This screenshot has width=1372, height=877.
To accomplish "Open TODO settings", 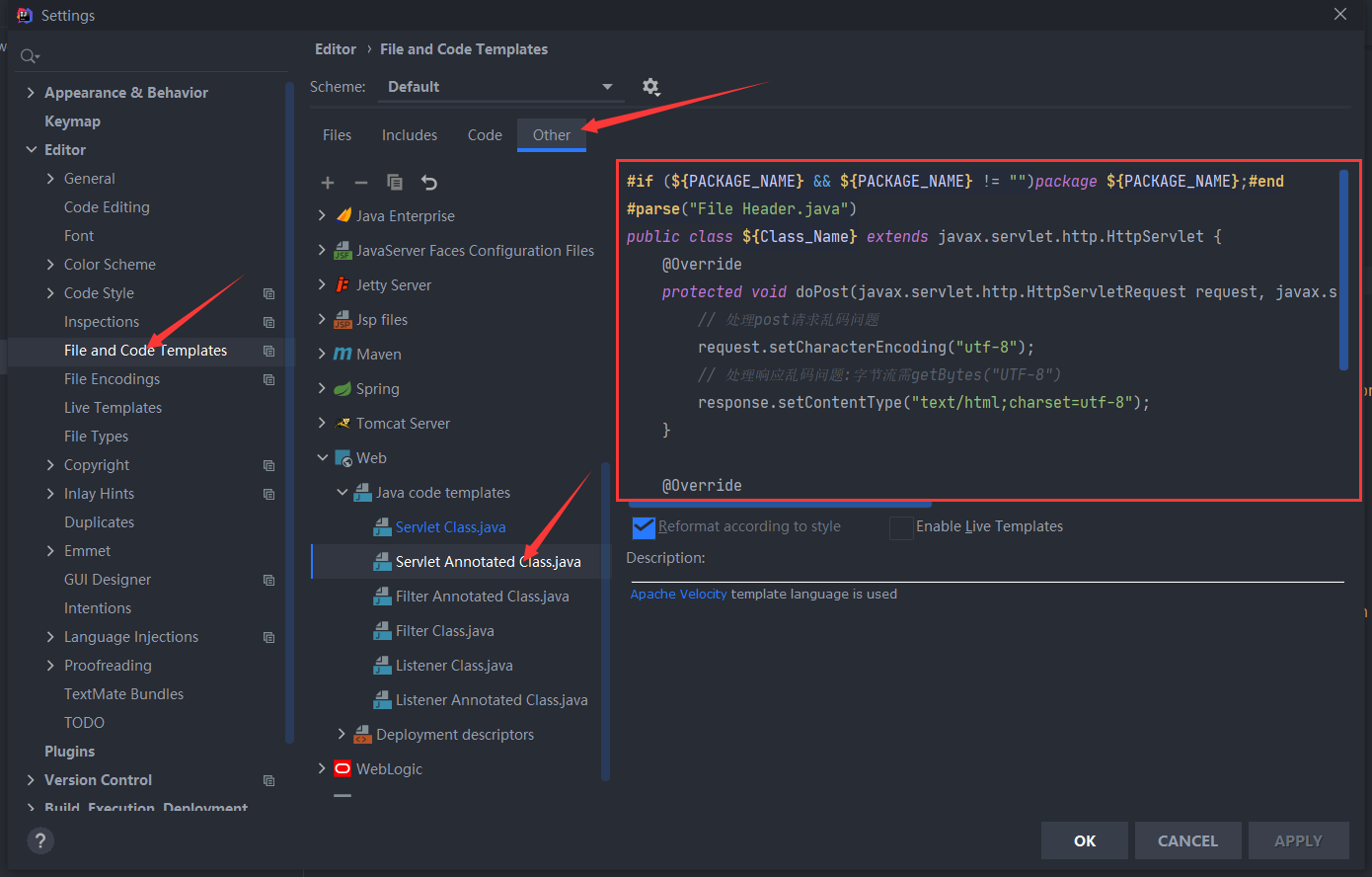I will 84,723.
